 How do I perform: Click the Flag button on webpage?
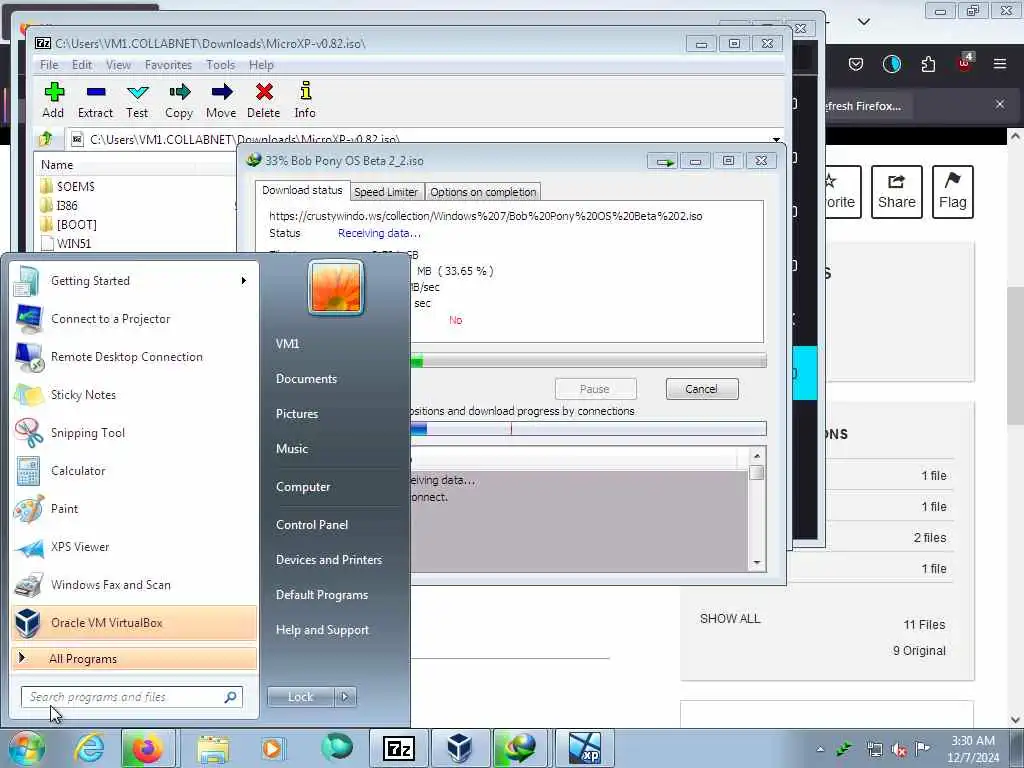point(953,192)
